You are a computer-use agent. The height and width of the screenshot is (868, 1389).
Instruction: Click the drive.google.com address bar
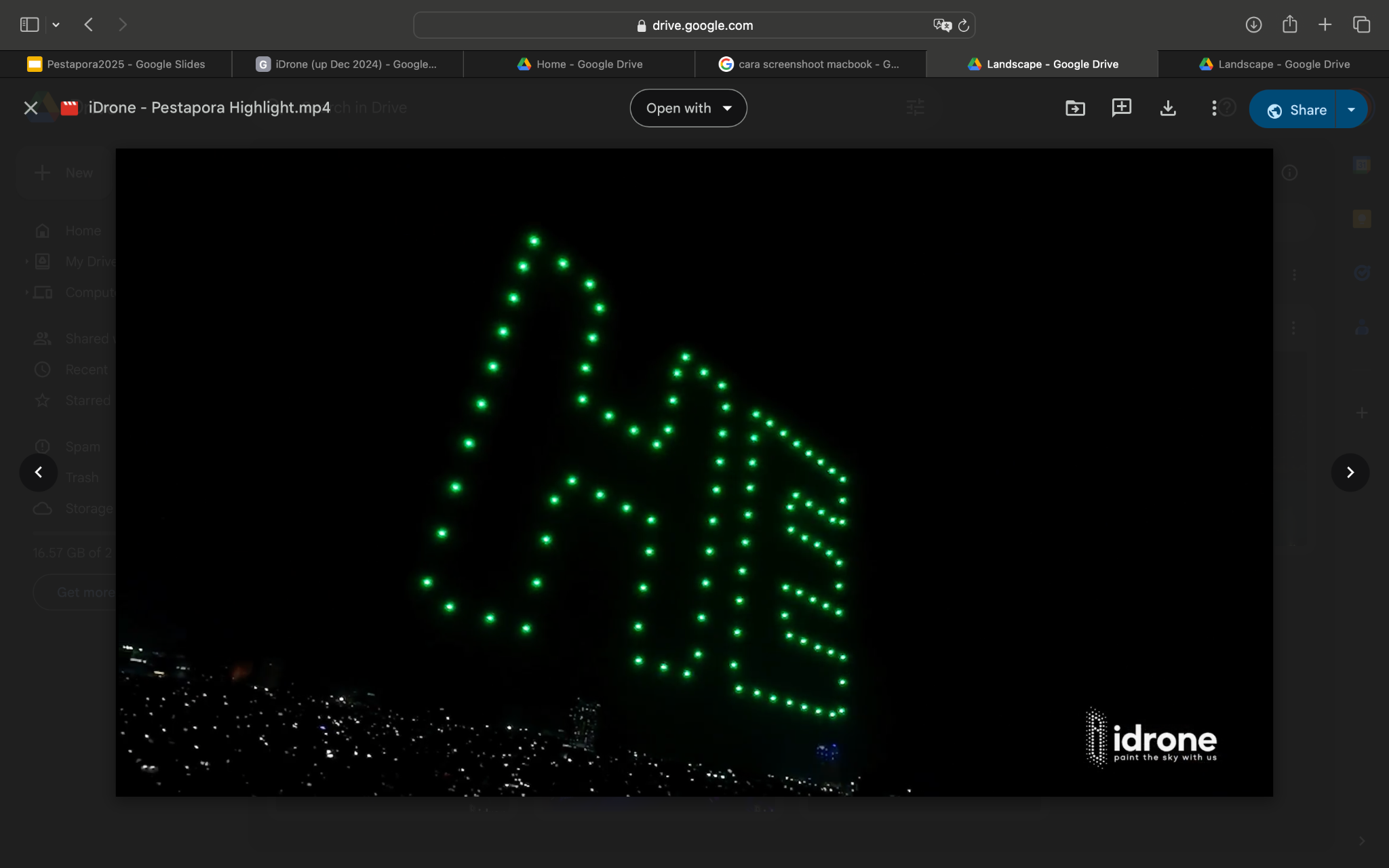694,25
